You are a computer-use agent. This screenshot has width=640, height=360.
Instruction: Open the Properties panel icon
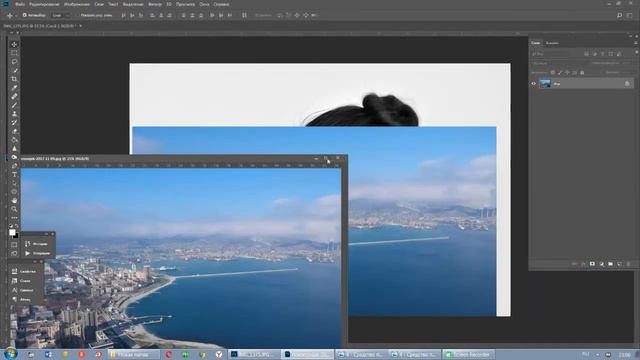click(14, 271)
